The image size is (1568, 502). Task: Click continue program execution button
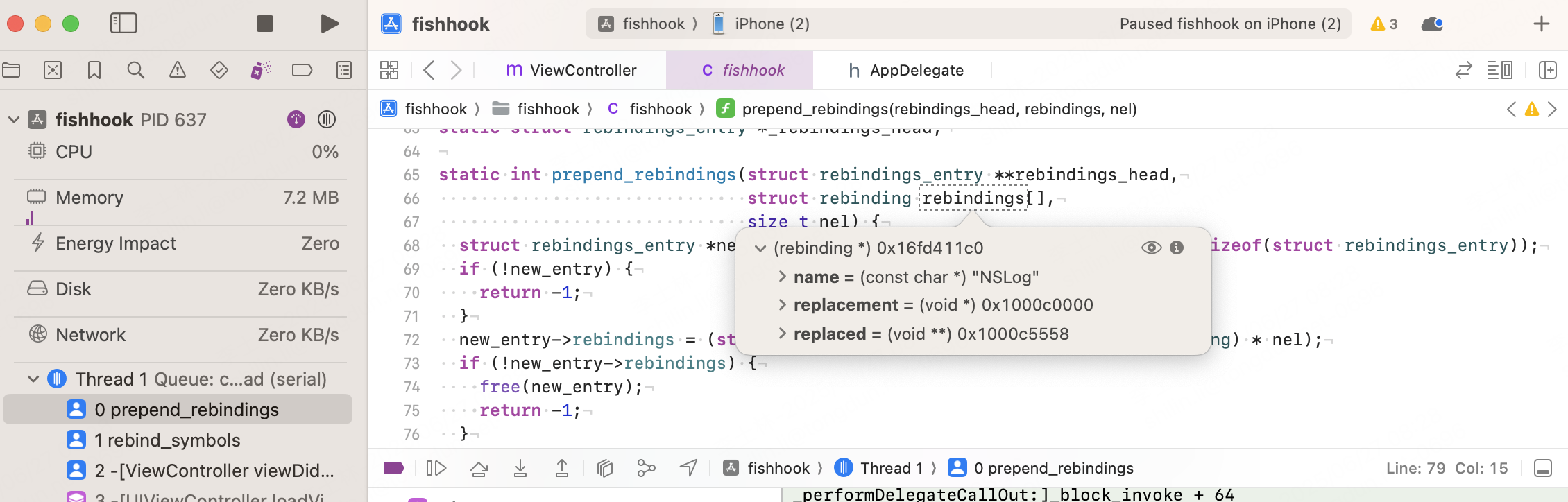coord(436,468)
